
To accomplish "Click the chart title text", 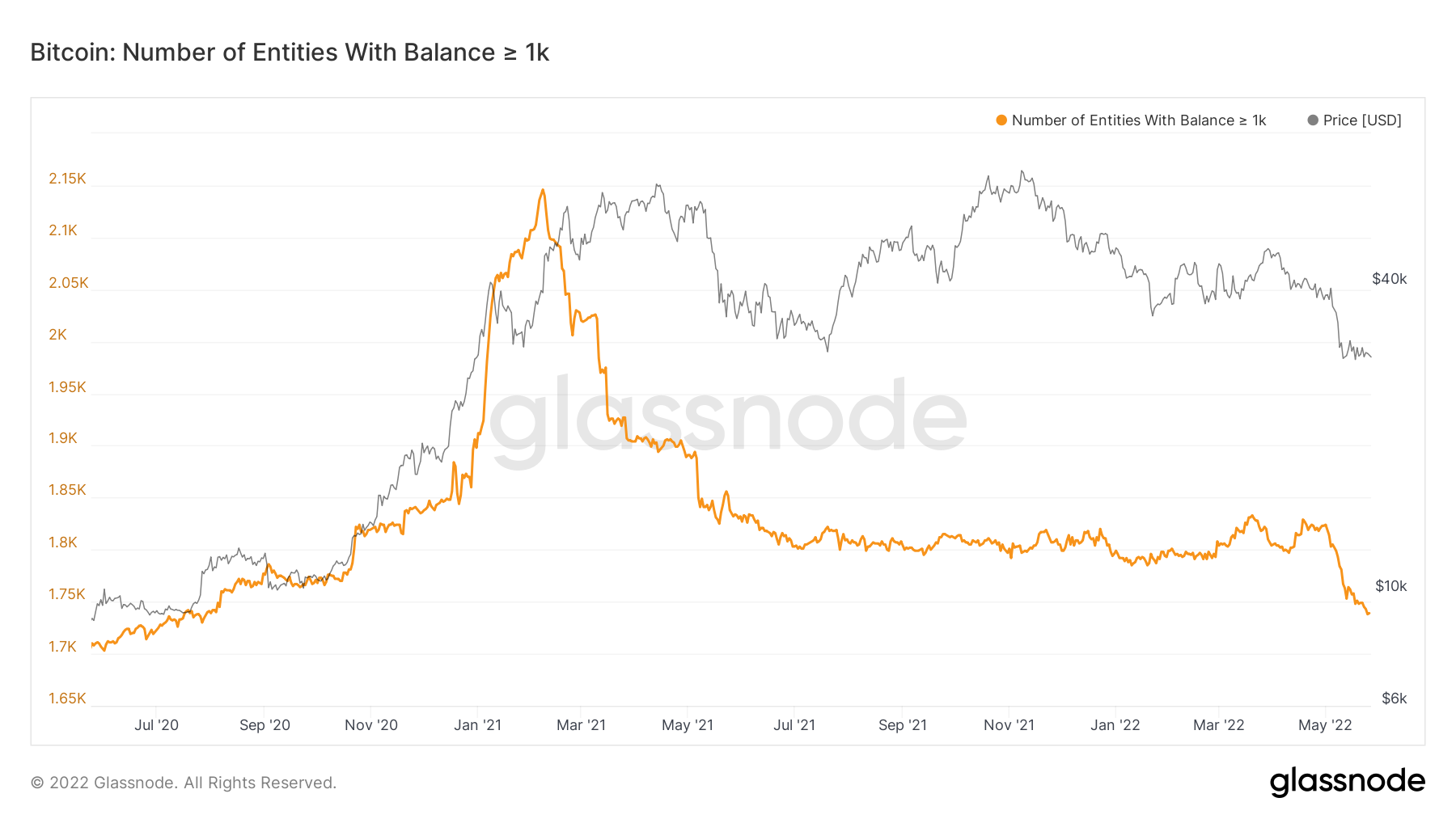I will pyautogui.click(x=290, y=53).
